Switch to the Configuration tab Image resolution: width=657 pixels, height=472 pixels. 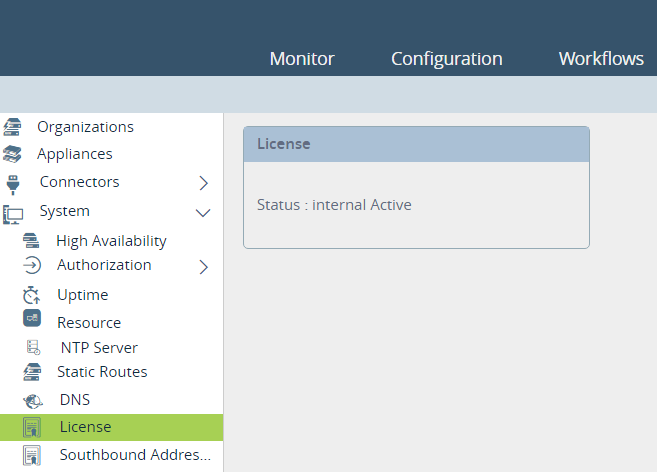pyautogui.click(x=447, y=59)
